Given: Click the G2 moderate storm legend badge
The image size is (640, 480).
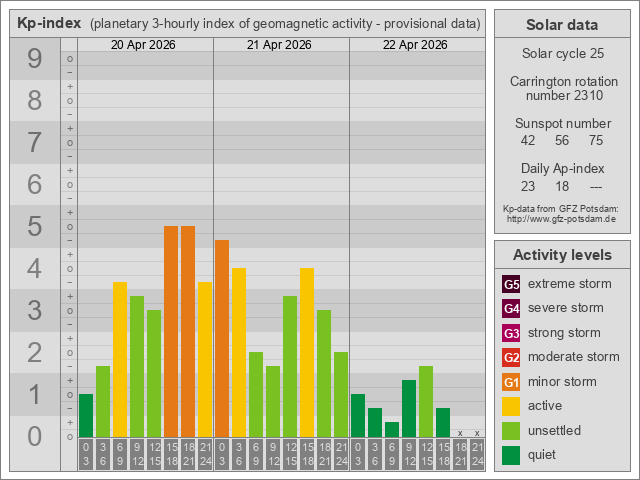Looking at the screenshot, I should pyautogui.click(x=511, y=357).
